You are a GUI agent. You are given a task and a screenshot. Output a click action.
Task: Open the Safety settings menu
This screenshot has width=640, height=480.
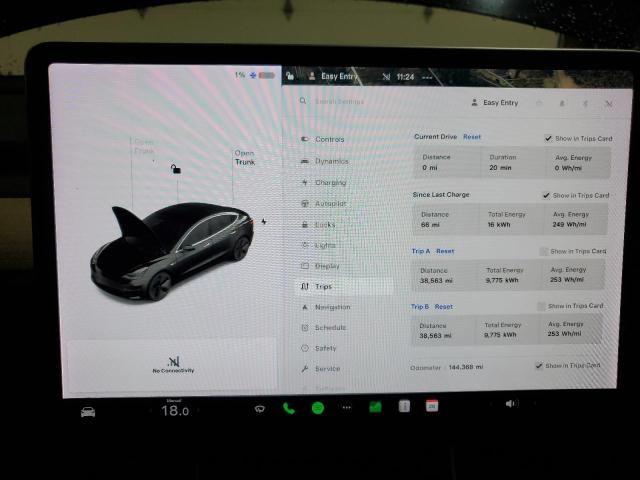click(x=319, y=348)
